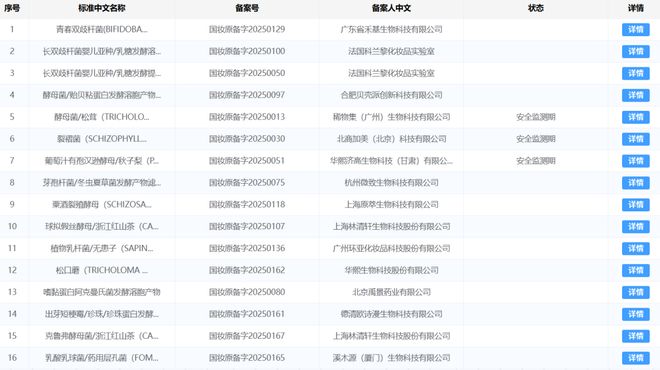This screenshot has width=660, height=370.
Task: Click record number 国妆原备字20250030
Action: (x=247, y=139)
